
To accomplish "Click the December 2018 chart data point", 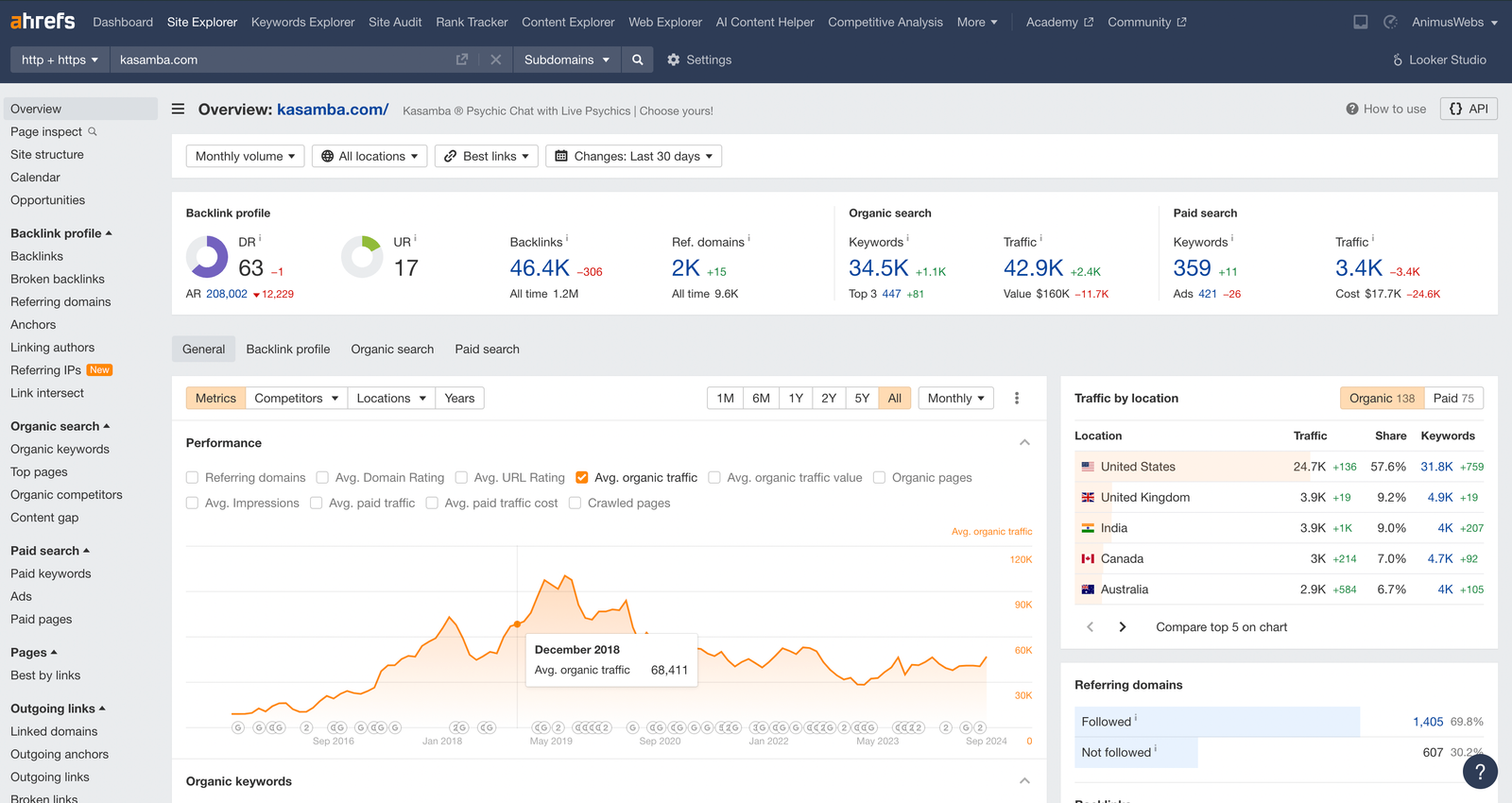I will 517,624.
